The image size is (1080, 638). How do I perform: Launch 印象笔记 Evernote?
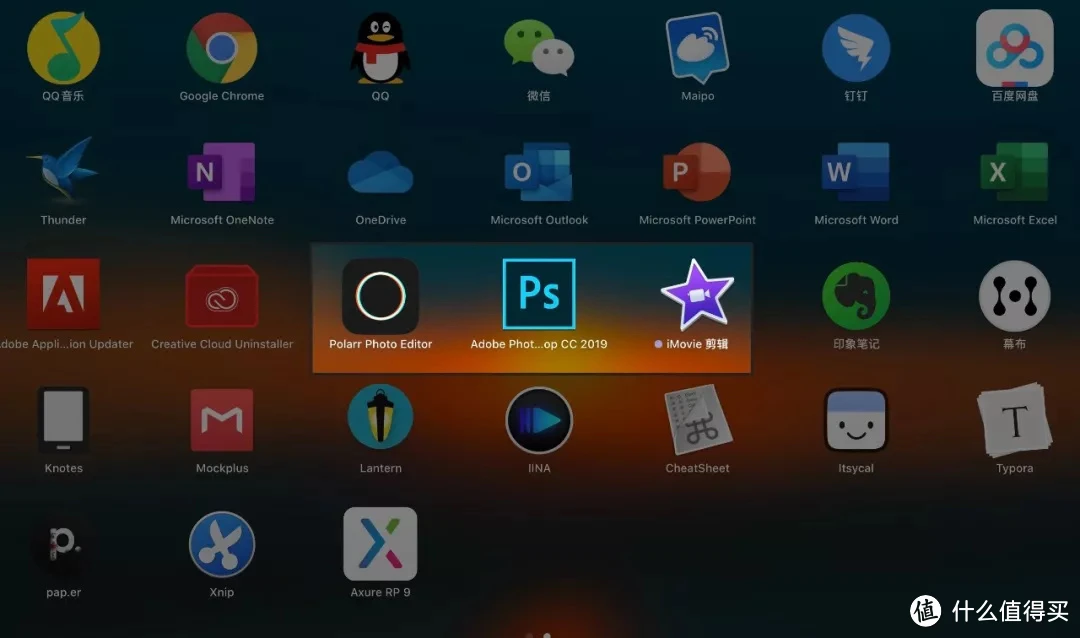[856, 296]
